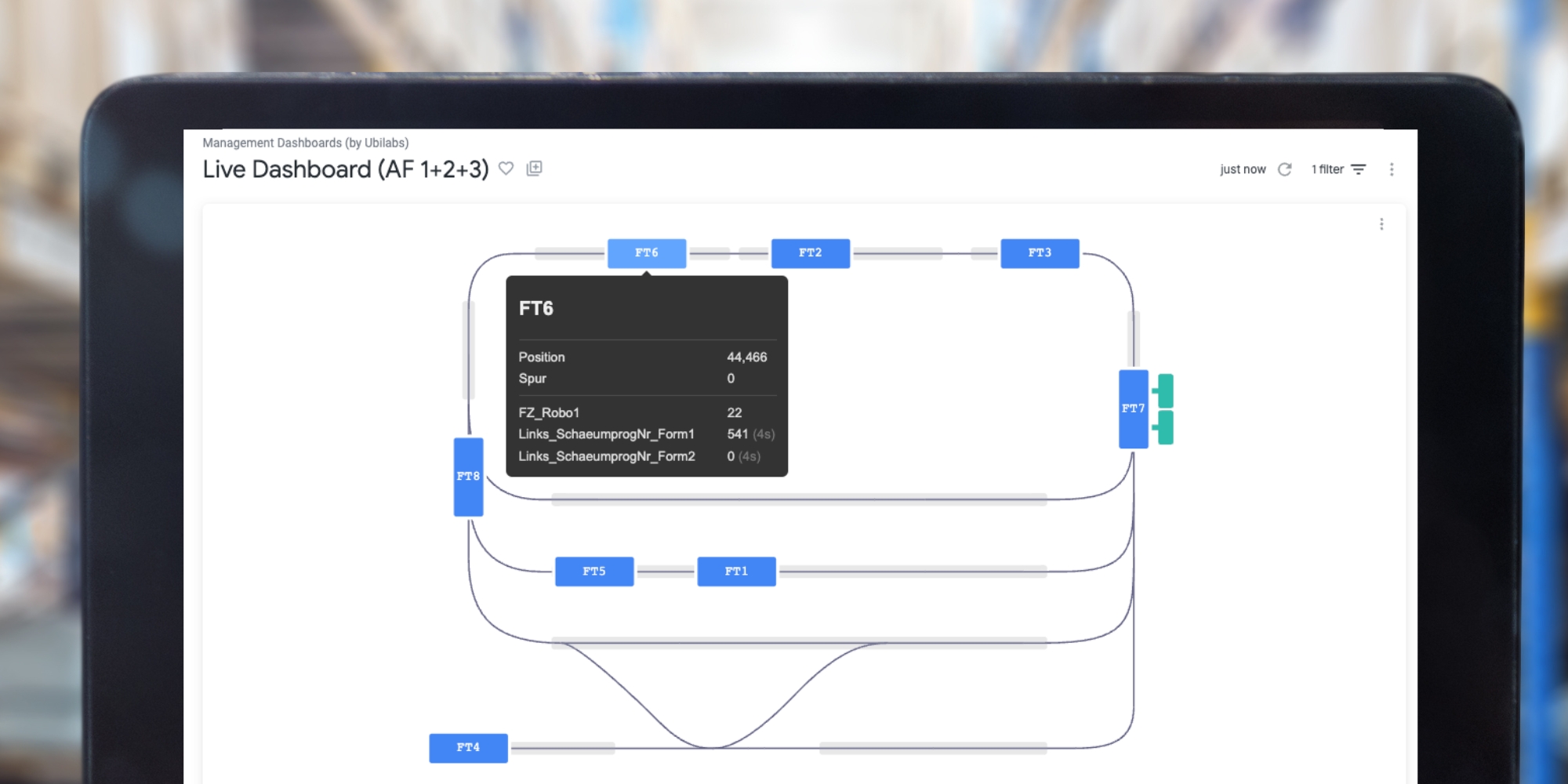
Task: Open the 1 filter panel
Action: [x=1339, y=169]
